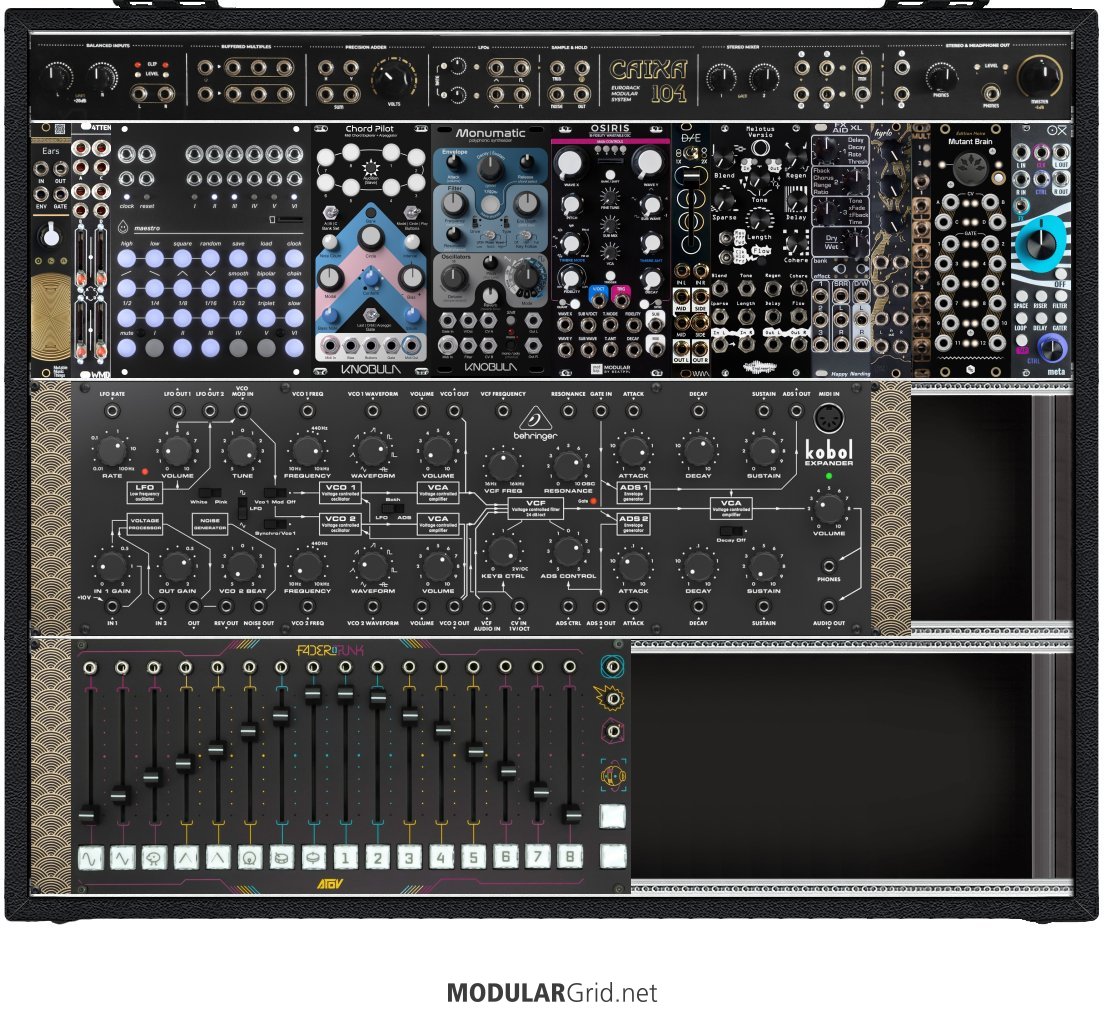
Task: Click the Kobol MIDI IN DIN socket
Action: (x=829, y=420)
